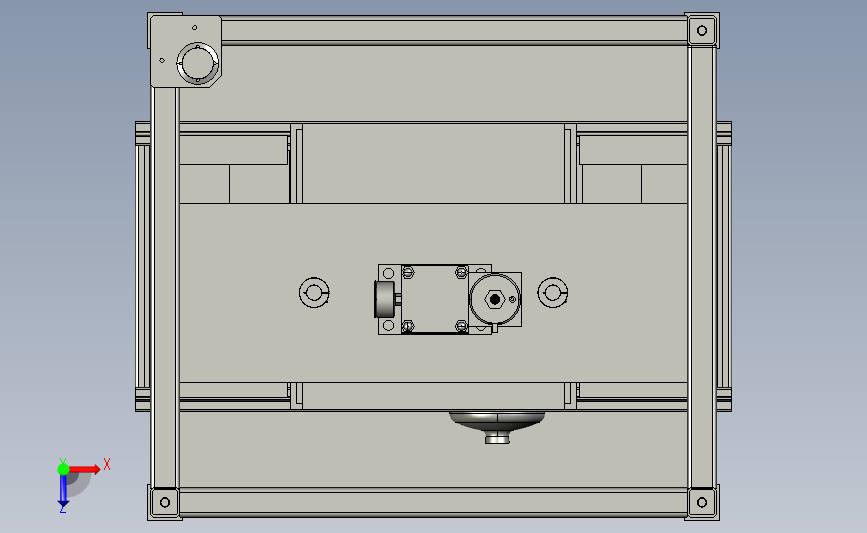This screenshot has height=533, width=867.
Task: Pick the shaft collar ring right of the center assembly
Action: tap(553, 292)
